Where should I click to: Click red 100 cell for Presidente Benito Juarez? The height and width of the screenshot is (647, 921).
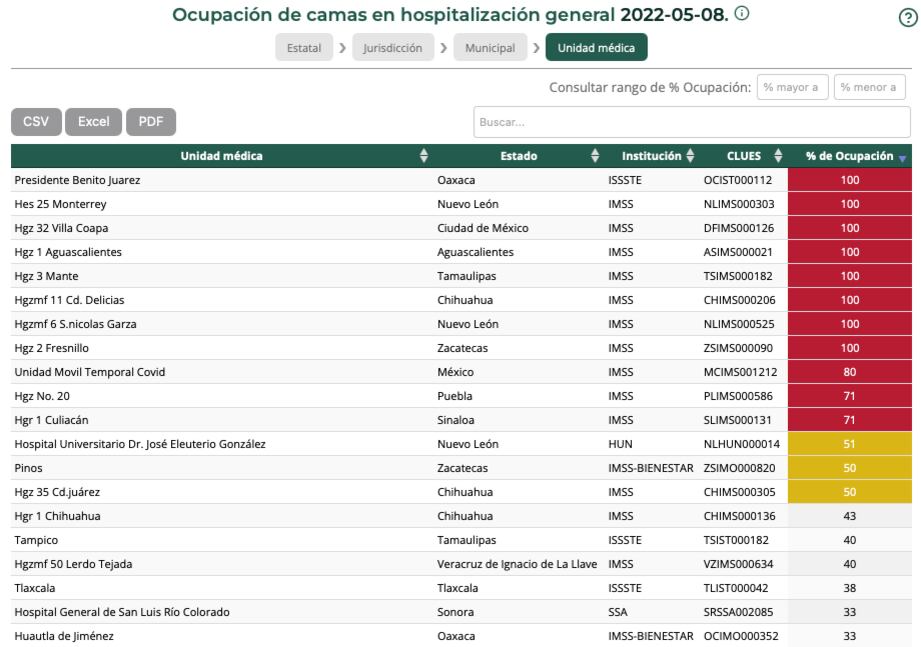point(849,180)
